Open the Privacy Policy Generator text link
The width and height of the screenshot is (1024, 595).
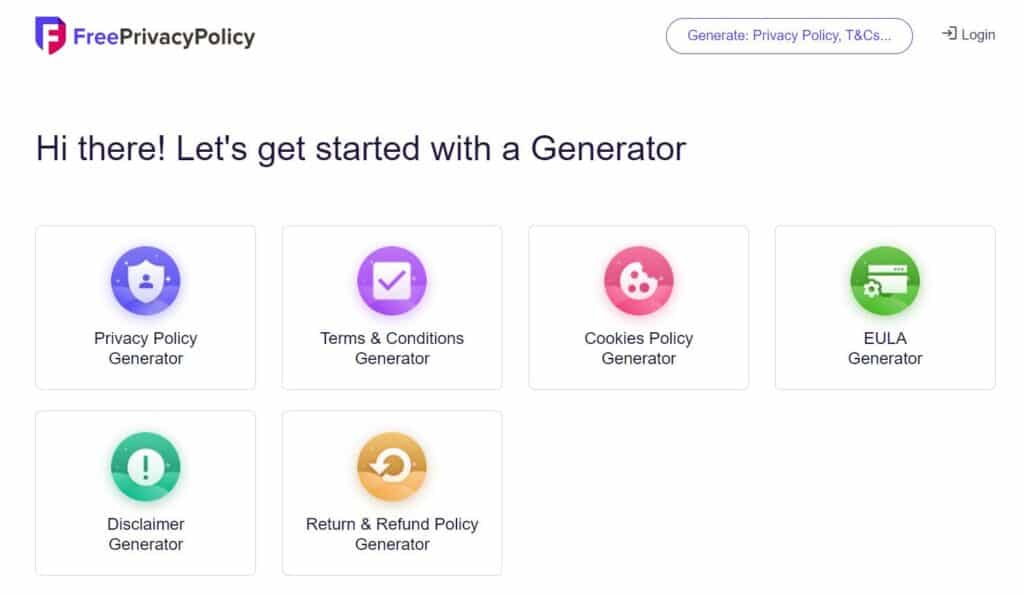tap(146, 348)
